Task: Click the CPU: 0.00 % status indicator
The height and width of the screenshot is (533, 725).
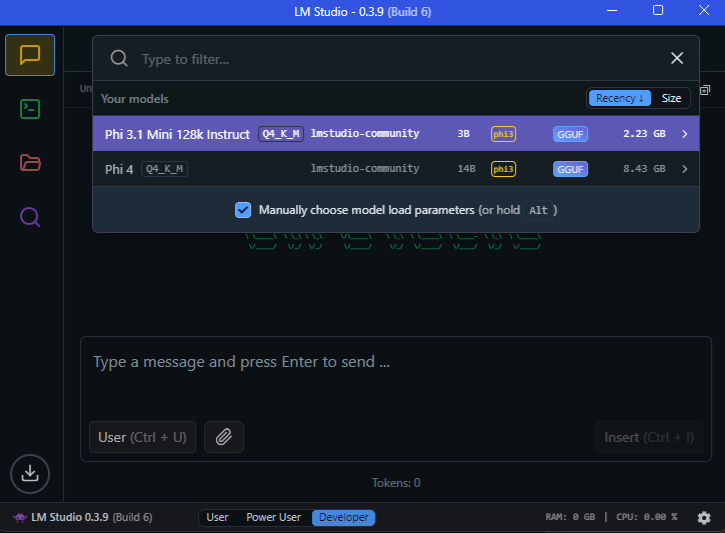Action: click(646, 517)
